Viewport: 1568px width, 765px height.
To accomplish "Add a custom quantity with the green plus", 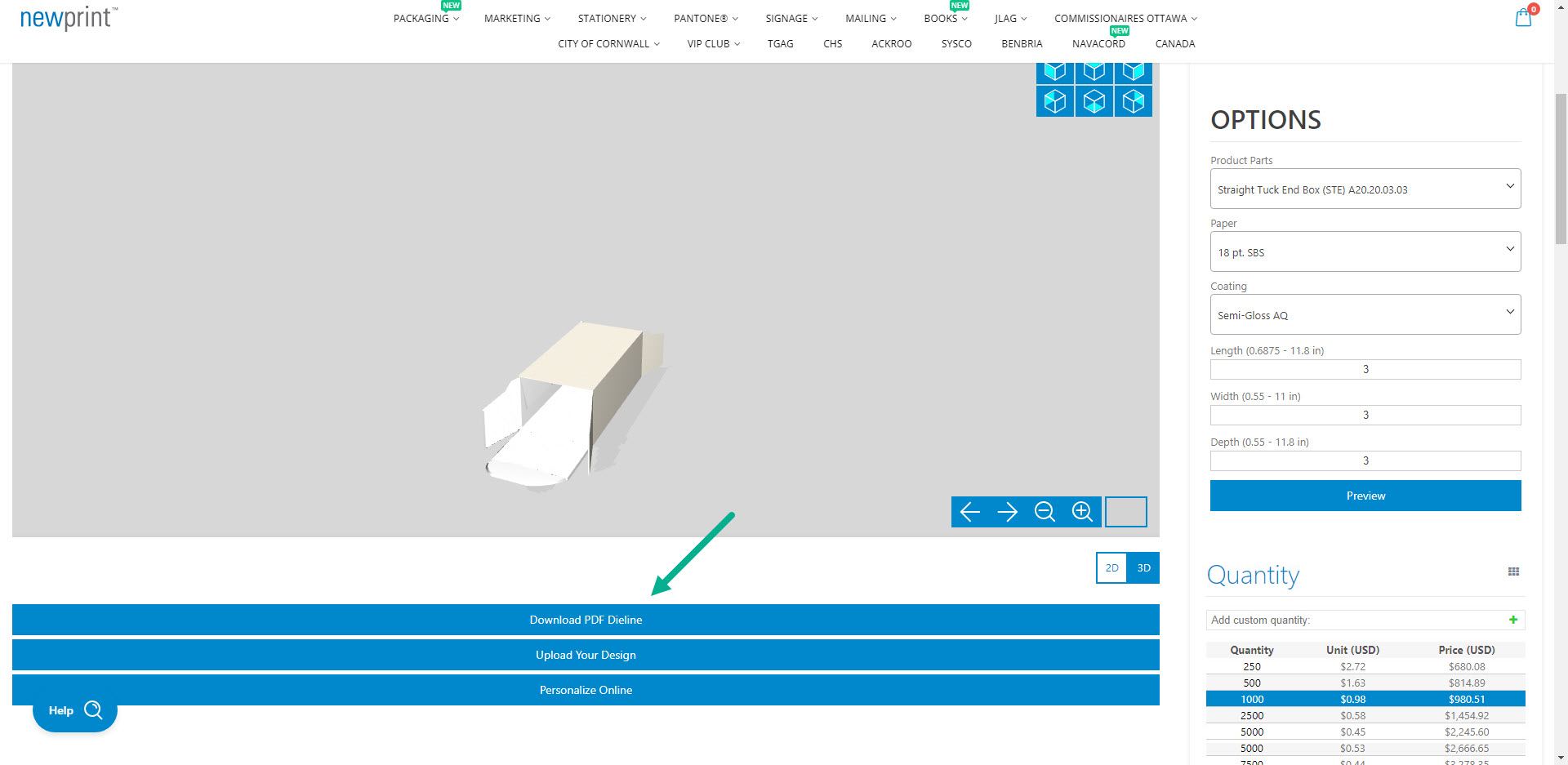I will coord(1513,620).
